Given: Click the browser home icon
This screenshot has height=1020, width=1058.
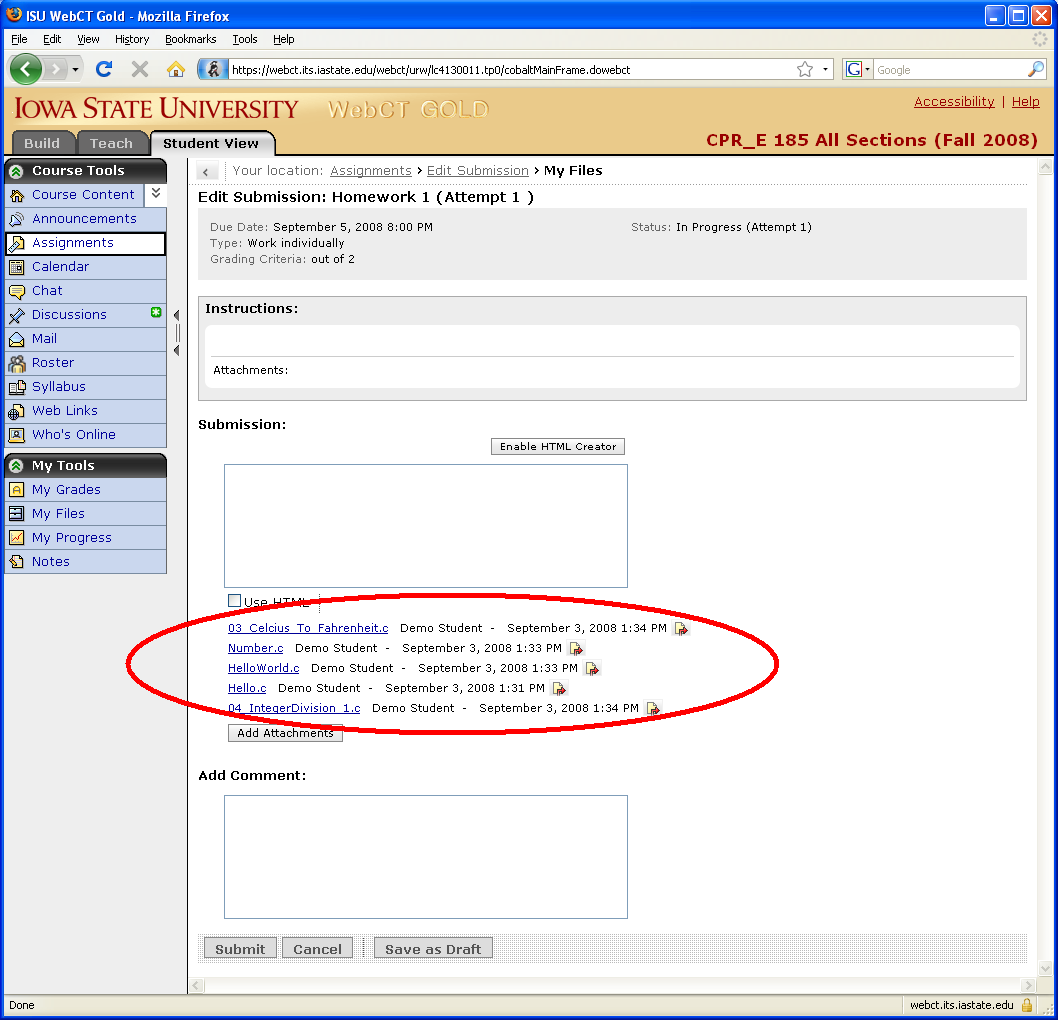Looking at the screenshot, I should (175, 69).
